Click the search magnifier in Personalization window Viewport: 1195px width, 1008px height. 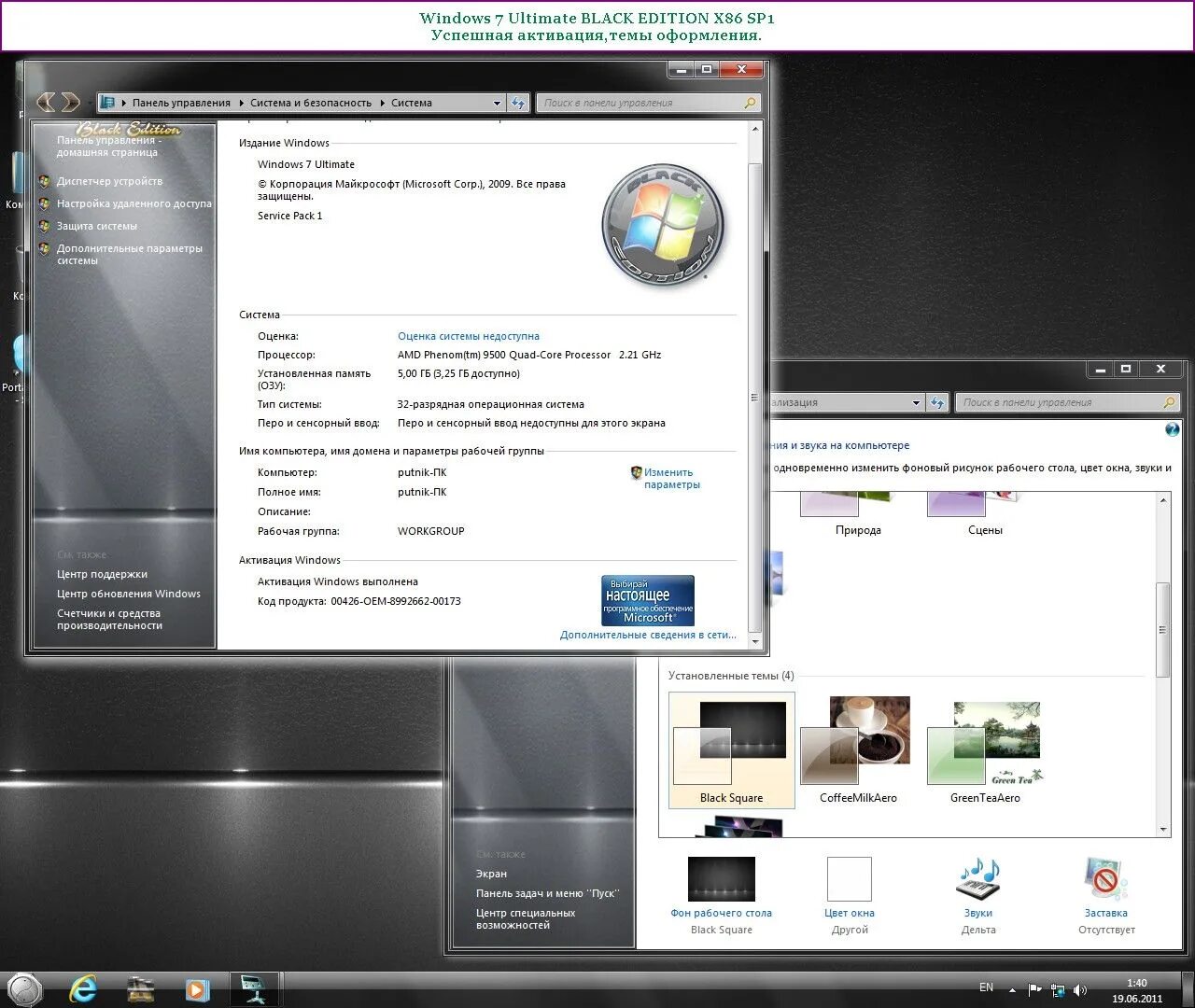(x=1169, y=402)
